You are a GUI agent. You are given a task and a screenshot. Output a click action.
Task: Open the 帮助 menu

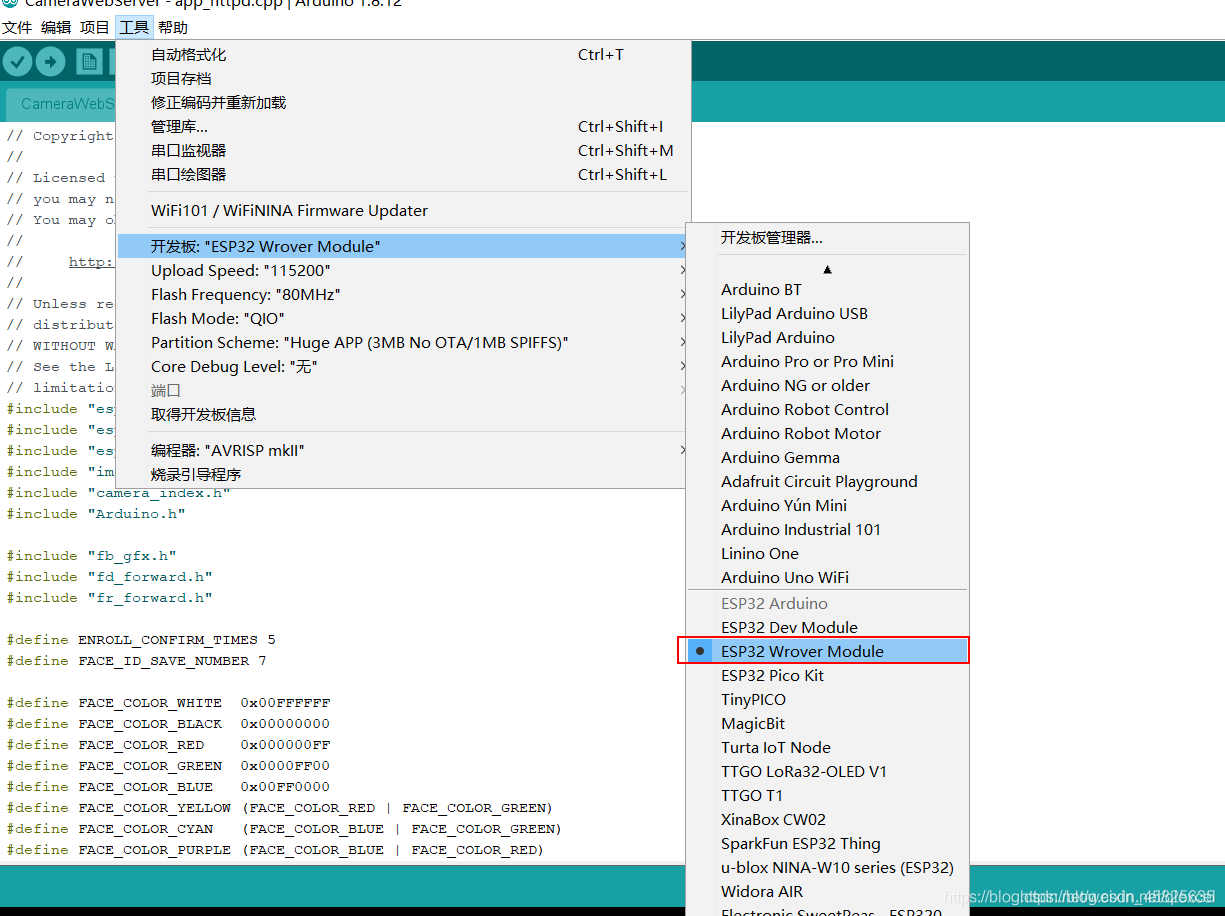tap(173, 28)
